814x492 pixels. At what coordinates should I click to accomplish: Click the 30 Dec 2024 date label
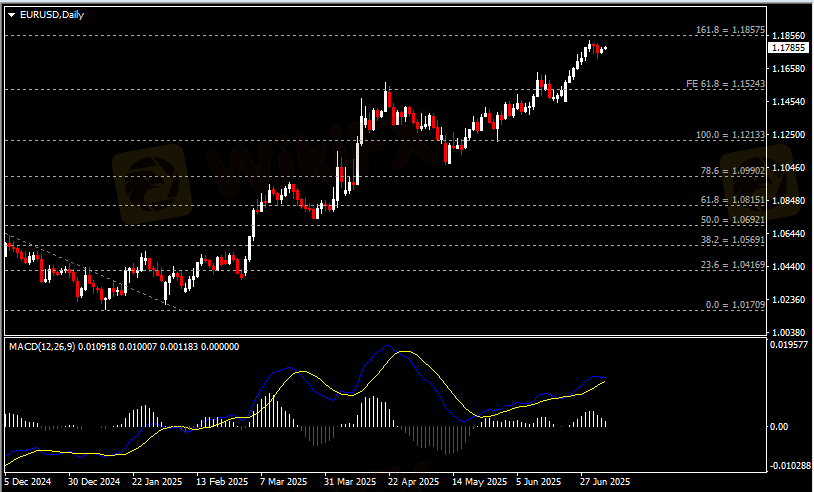click(x=94, y=482)
